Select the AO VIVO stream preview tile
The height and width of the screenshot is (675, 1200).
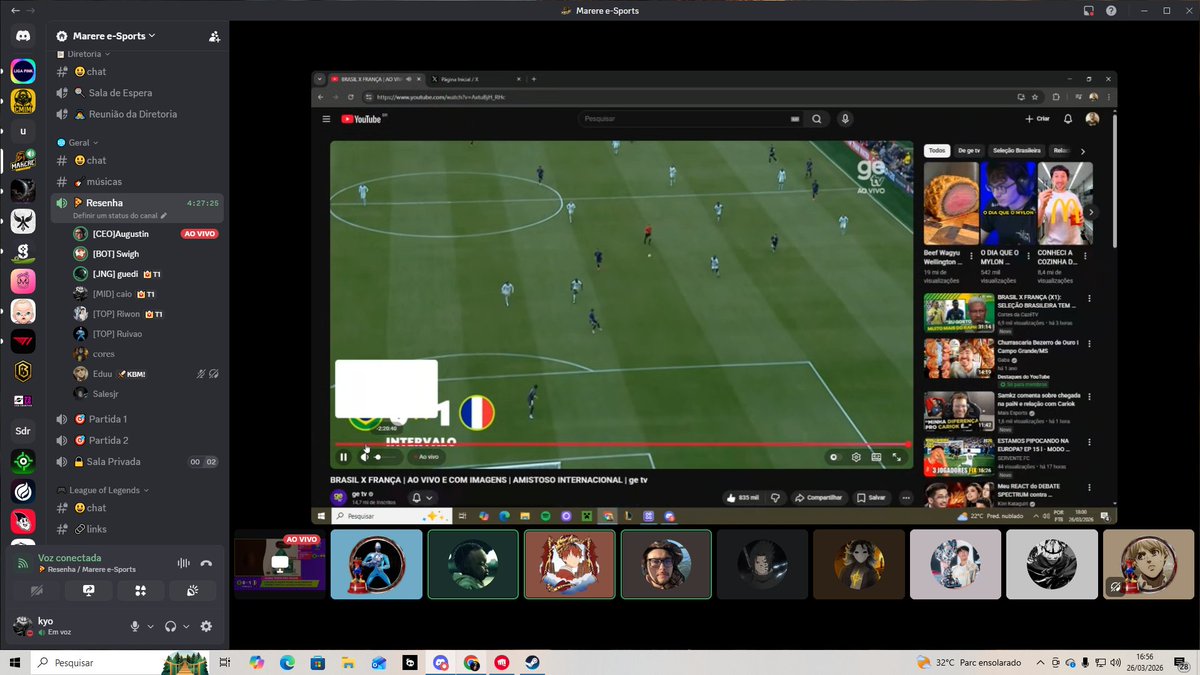pyautogui.click(x=280, y=564)
